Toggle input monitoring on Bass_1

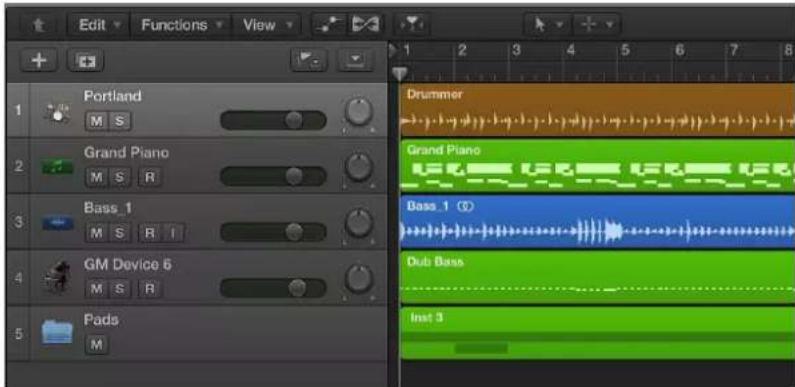coord(172,233)
